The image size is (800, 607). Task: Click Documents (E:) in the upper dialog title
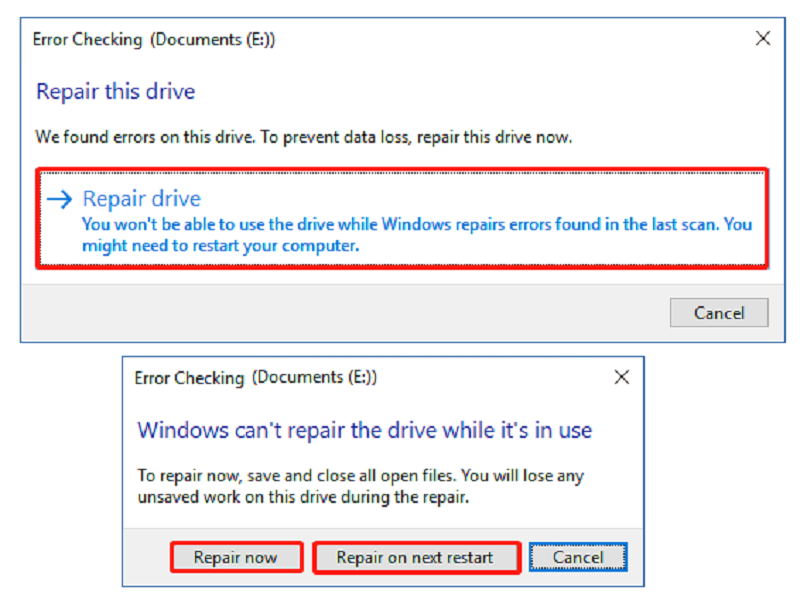point(213,40)
